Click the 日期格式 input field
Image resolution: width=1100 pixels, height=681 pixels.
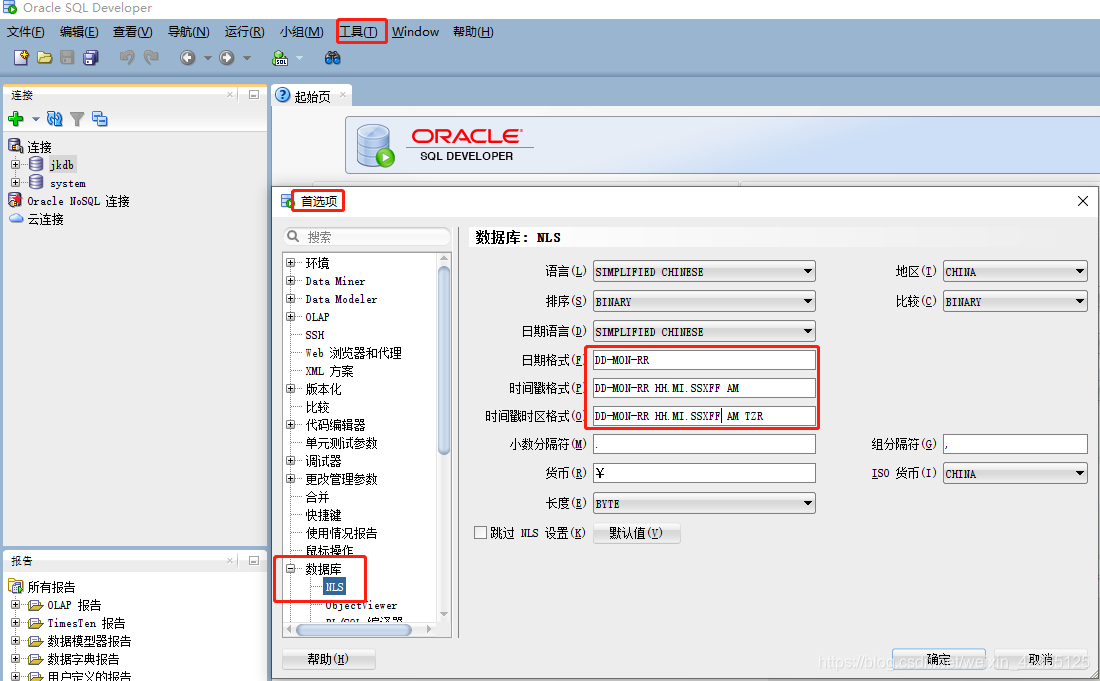[704, 360]
